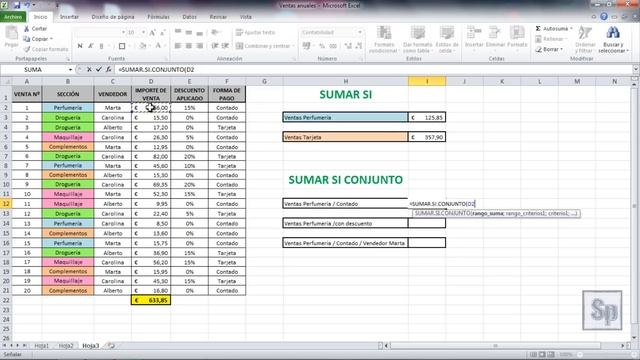Switch to the Fórmulas tab
The width and height of the screenshot is (640, 360).
coord(158,17)
